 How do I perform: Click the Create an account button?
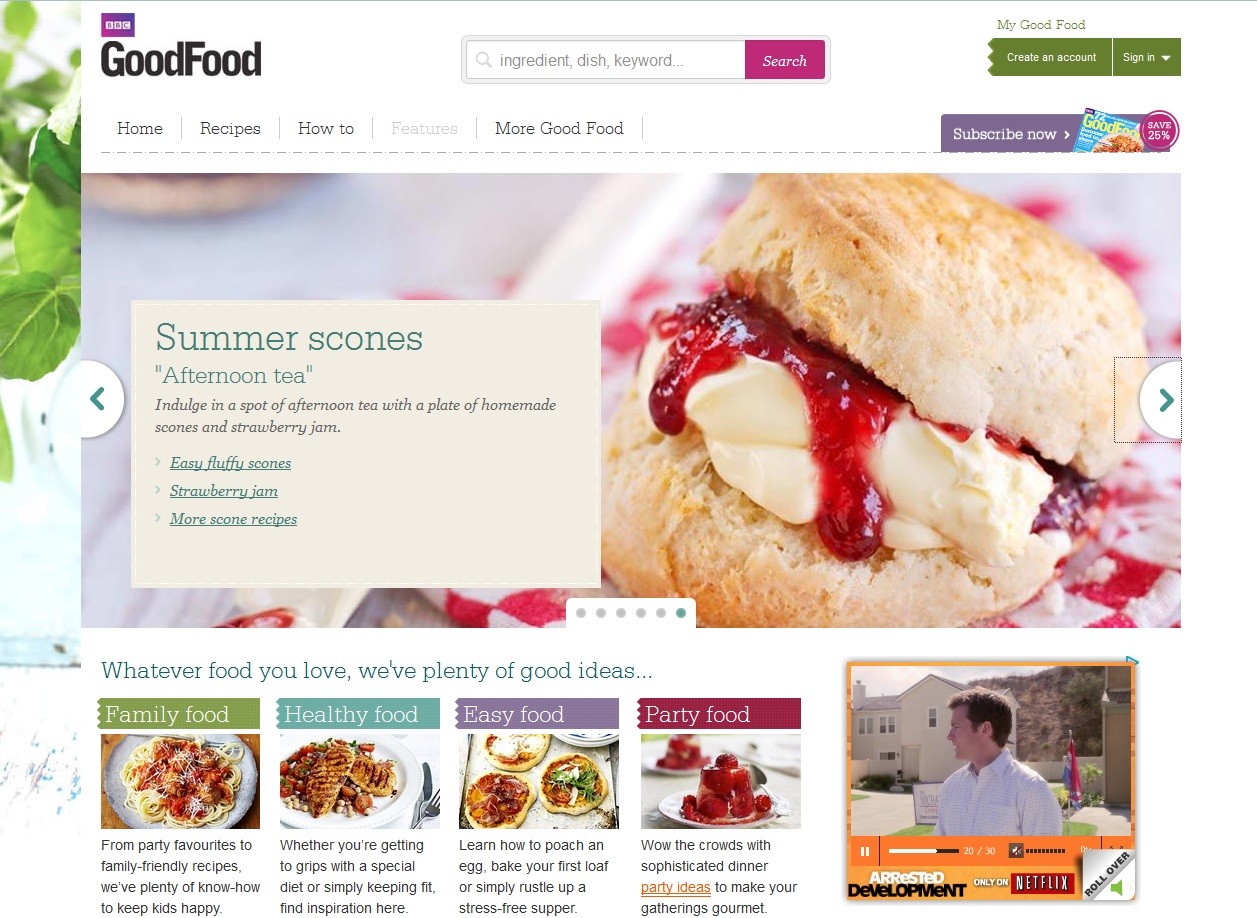[x=1051, y=57]
